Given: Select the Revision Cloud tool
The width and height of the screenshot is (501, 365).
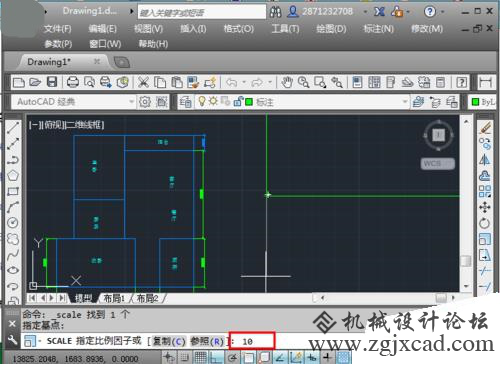Looking at the screenshot, I should 13,239.
